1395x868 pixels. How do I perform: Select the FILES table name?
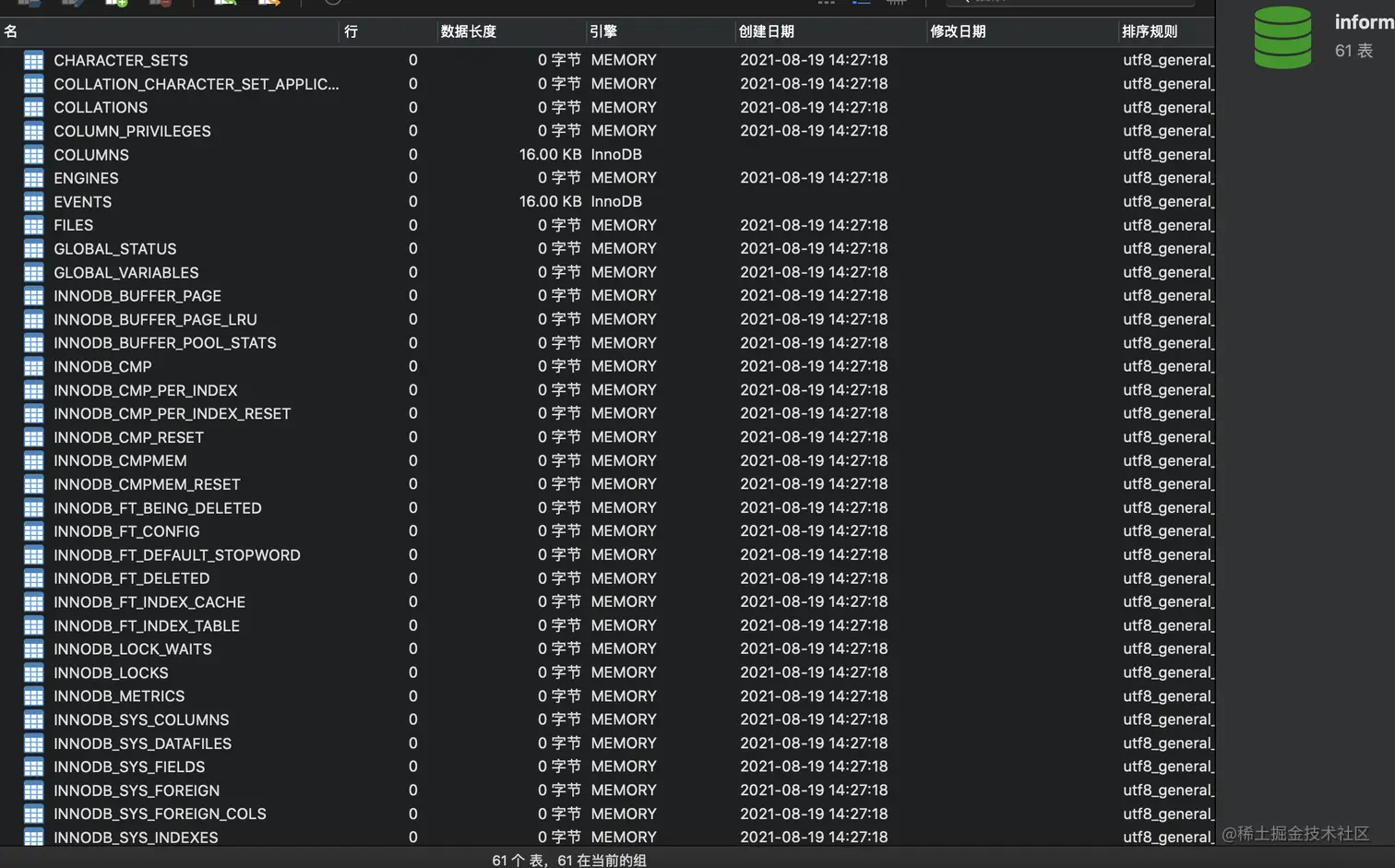pos(73,225)
